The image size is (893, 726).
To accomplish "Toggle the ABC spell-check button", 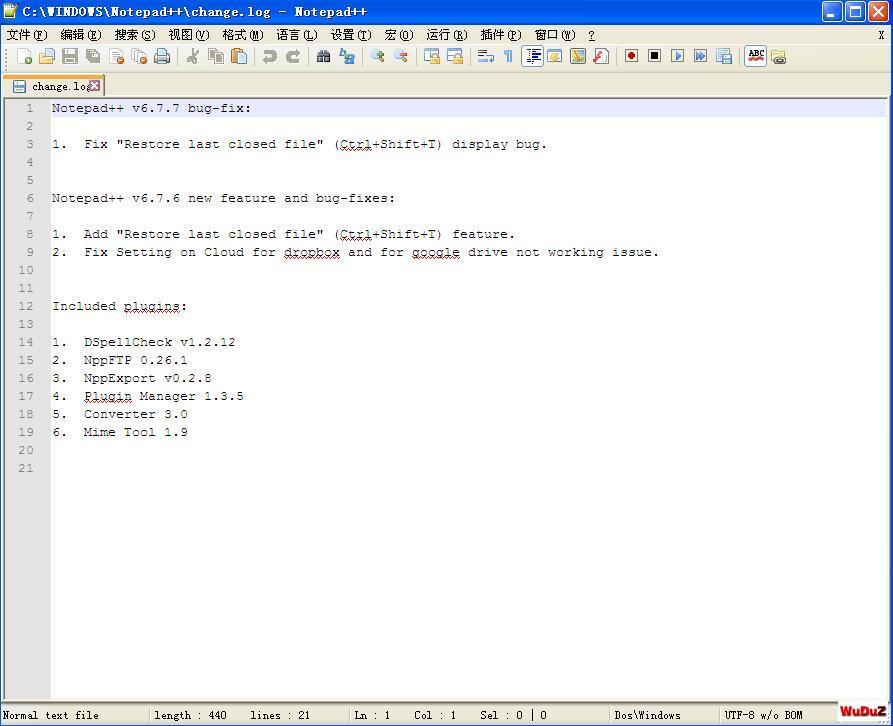I will [x=756, y=56].
